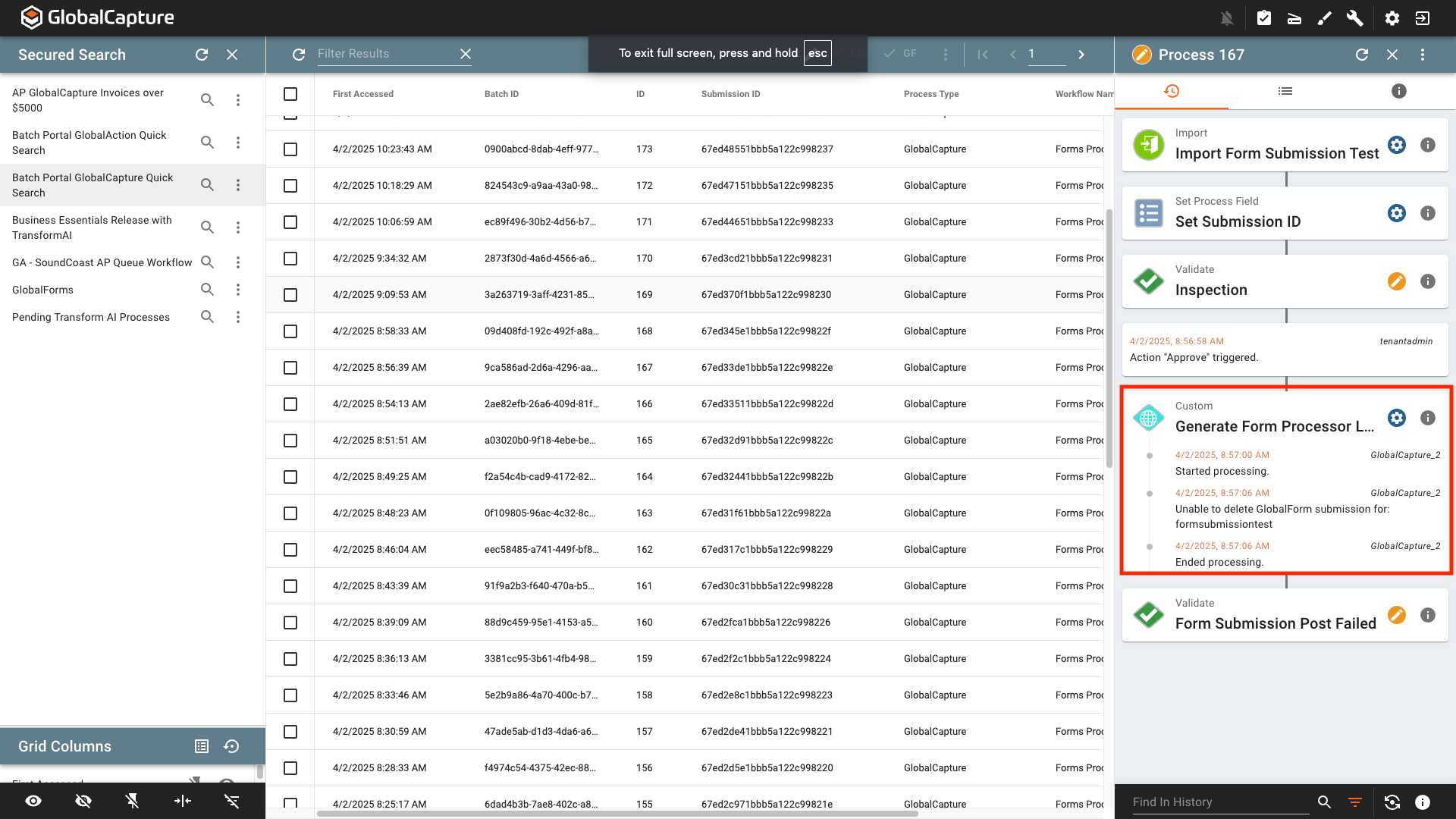Click in the Find In History input field
This screenshot has height=819, width=1456.
(1213, 802)
